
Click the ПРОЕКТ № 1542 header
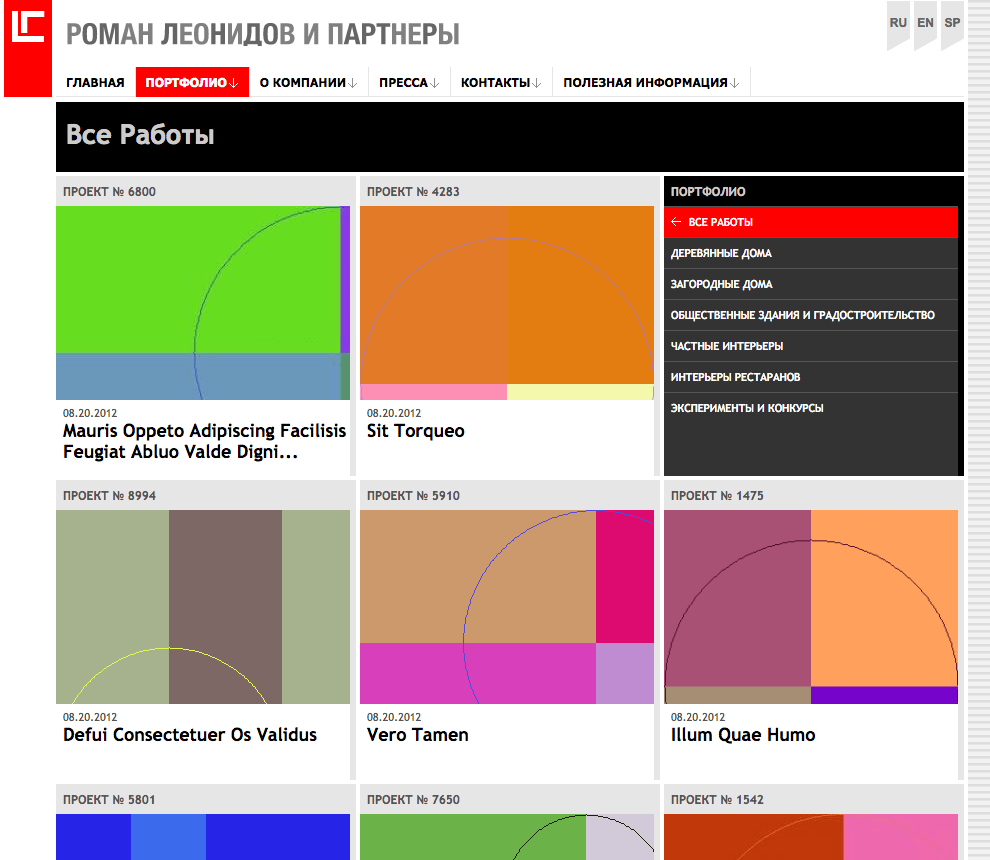pos(717,799)
